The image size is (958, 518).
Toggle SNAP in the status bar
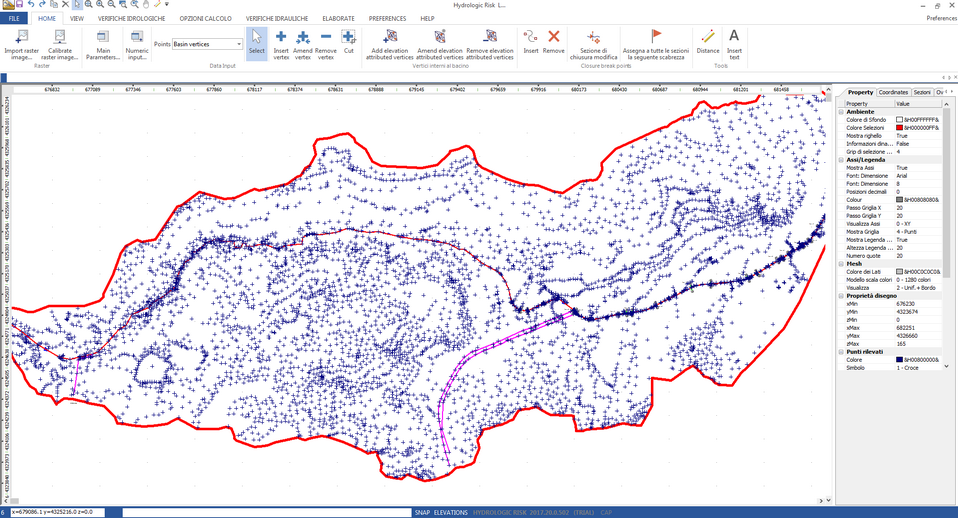[x=422, y=513]
